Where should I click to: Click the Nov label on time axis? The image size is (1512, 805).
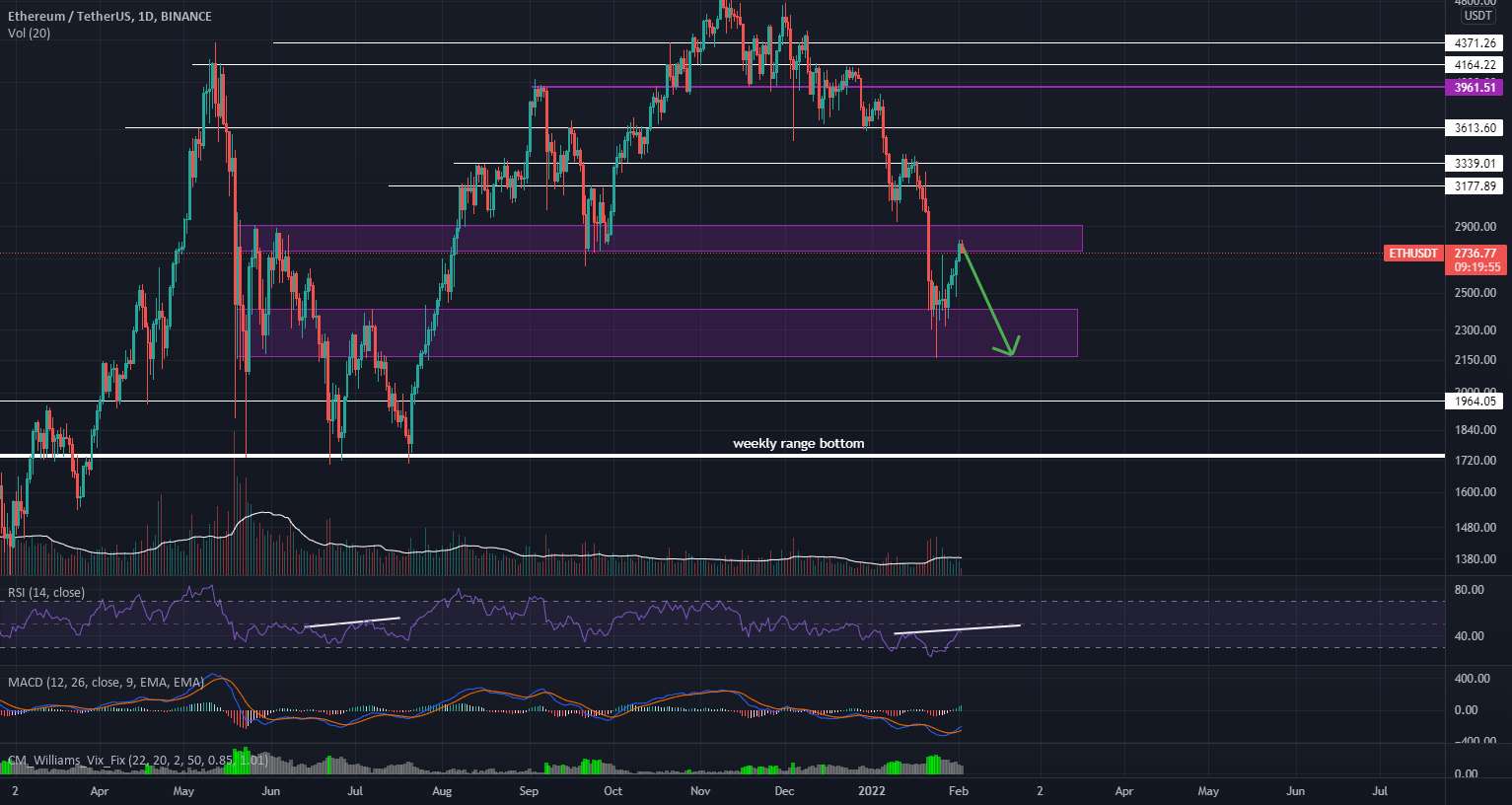tap(699, 791)
